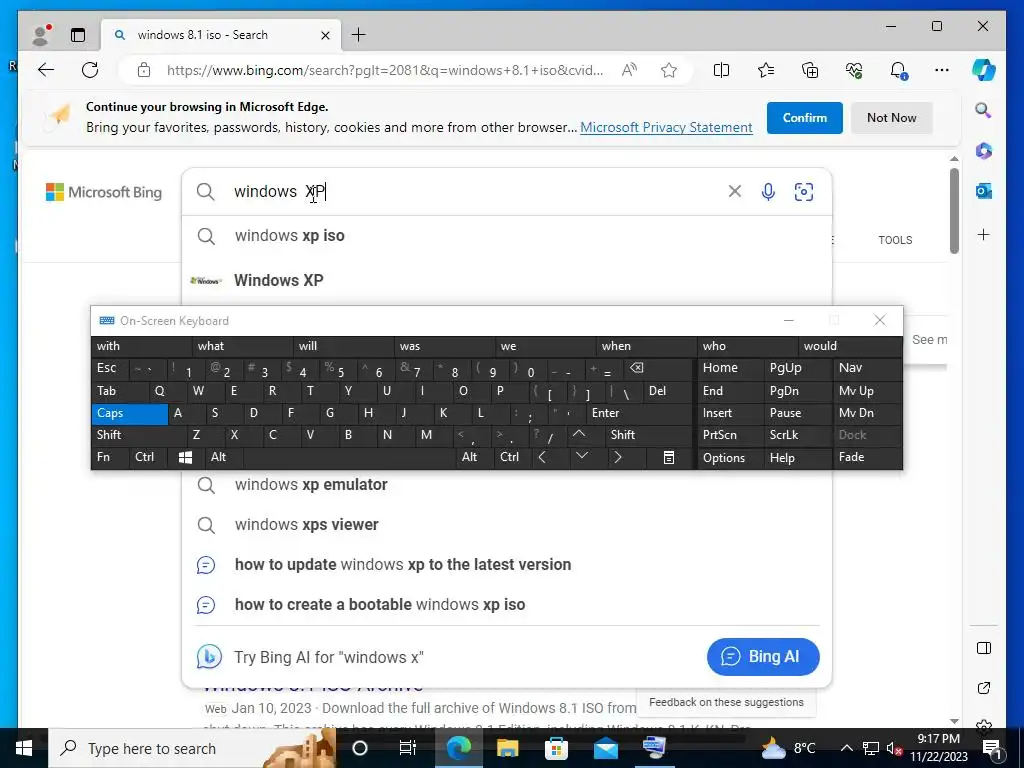The image size is (1024, 768).
Task: Confirm continuing browsing in Edge
Action: 805,118
